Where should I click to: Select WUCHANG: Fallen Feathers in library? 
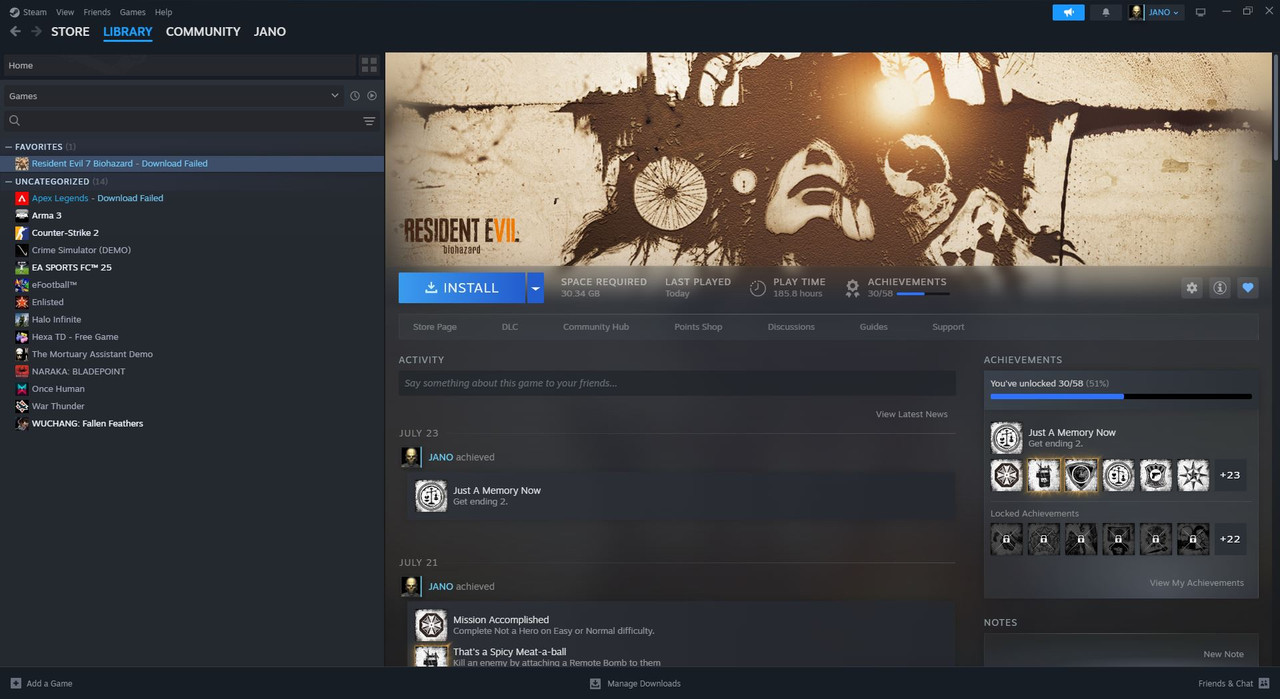pyautogui.click(x=192, y=424)
